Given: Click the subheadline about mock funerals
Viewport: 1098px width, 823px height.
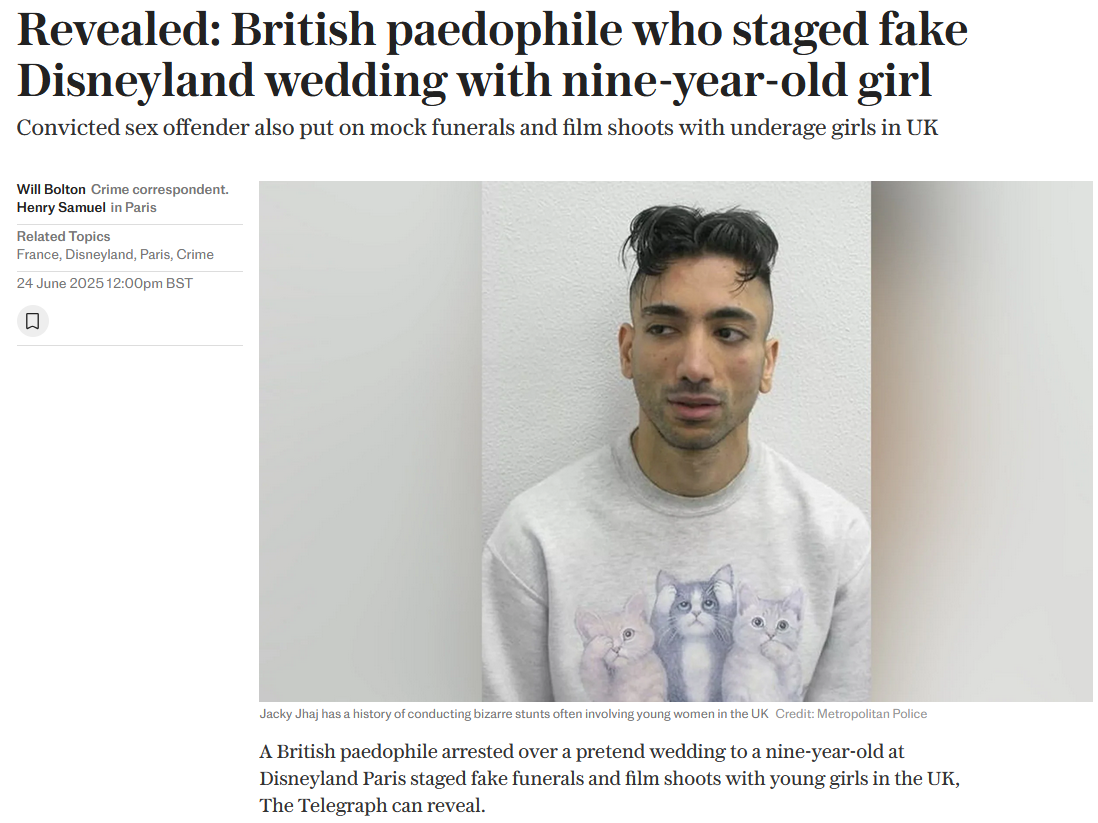Looking at the screenshot, I should tap(477, 127).
